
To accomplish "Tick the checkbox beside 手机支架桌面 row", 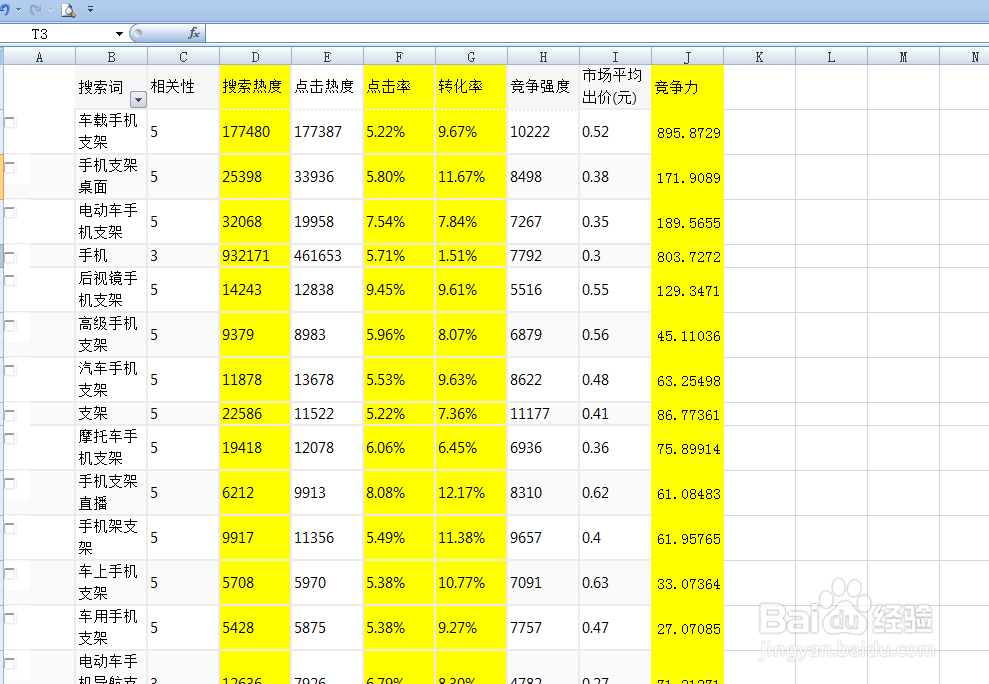I will coord(9,167).
